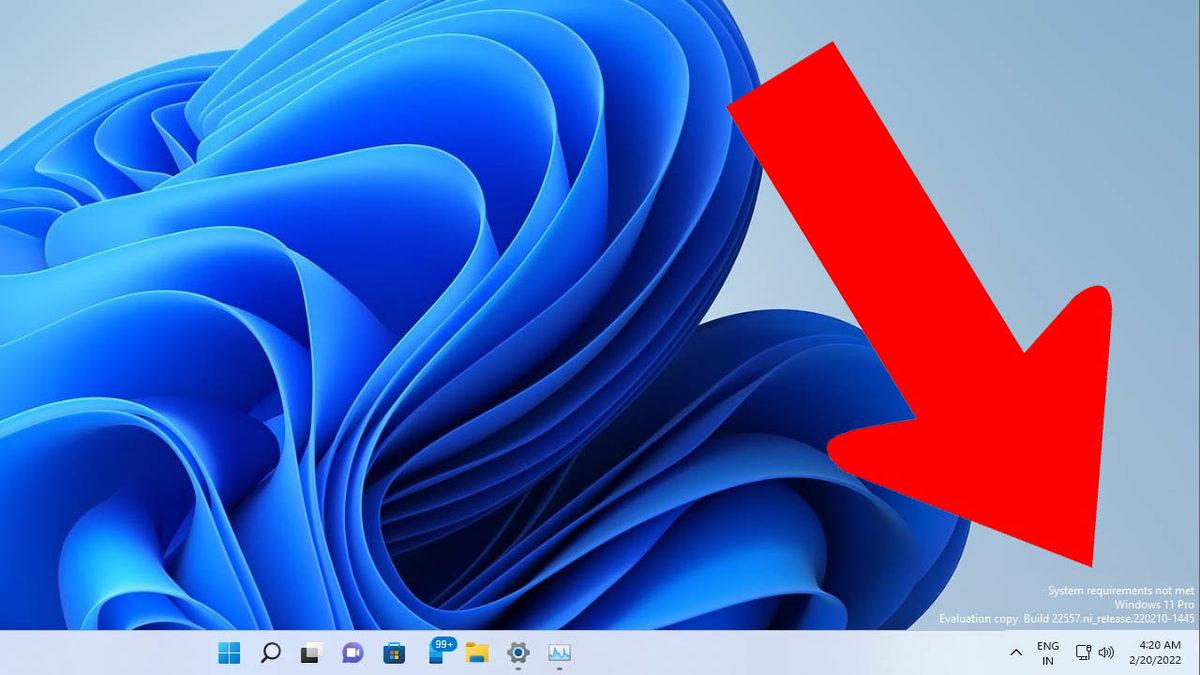Image resolution: width=1200 pixels, height=675 pixels.
Task: Click the 'Windows 11 Pro' watermark text
Action: pyautogui.click(x=1155, y=604)
